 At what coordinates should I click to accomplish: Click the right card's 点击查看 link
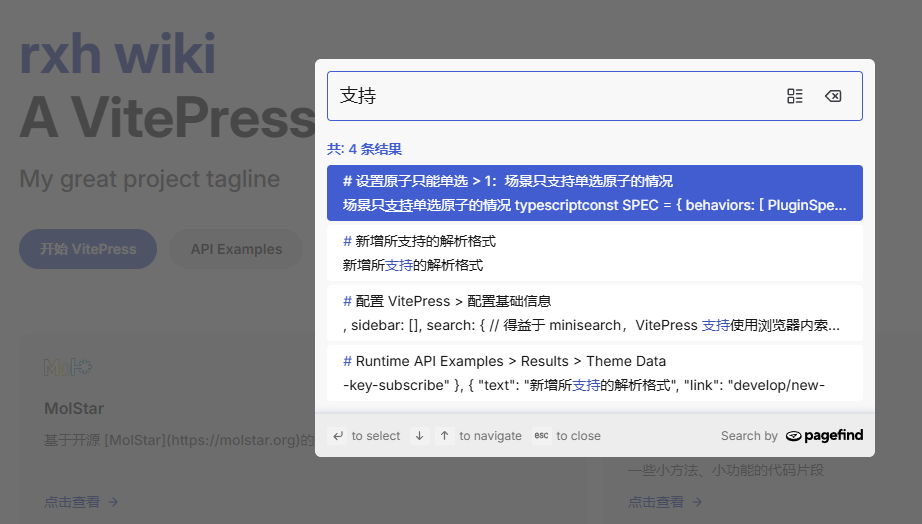(665, 502)
